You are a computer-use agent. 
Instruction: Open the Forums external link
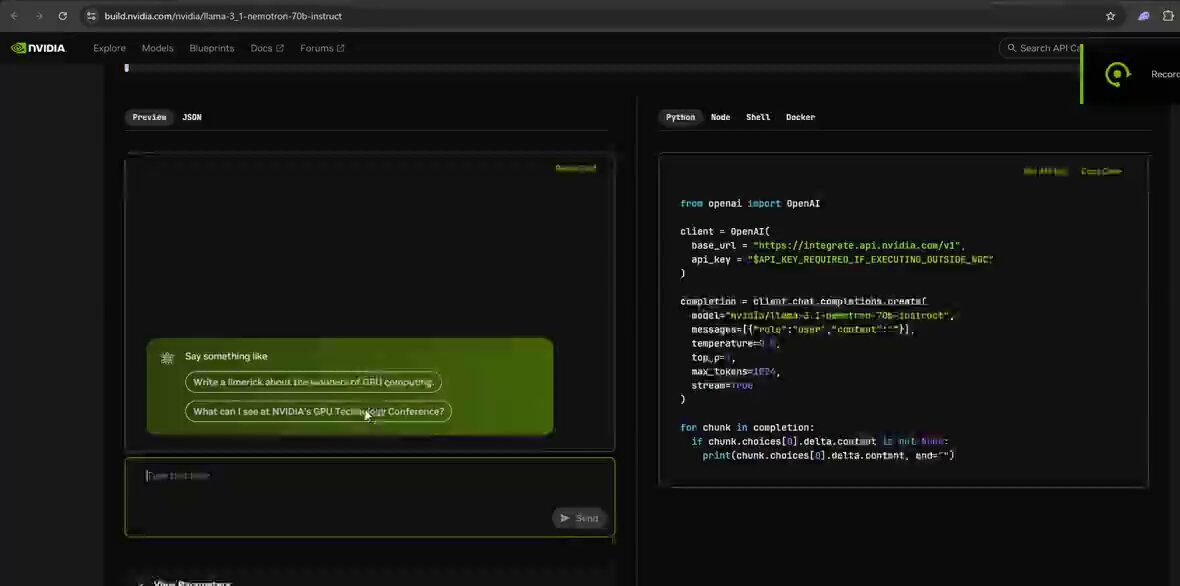(x=321, y=48)
